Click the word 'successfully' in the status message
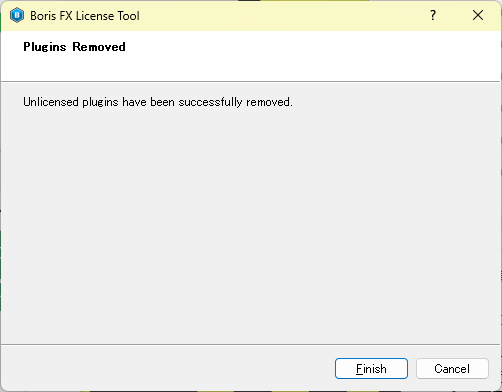 pos(210,102)
